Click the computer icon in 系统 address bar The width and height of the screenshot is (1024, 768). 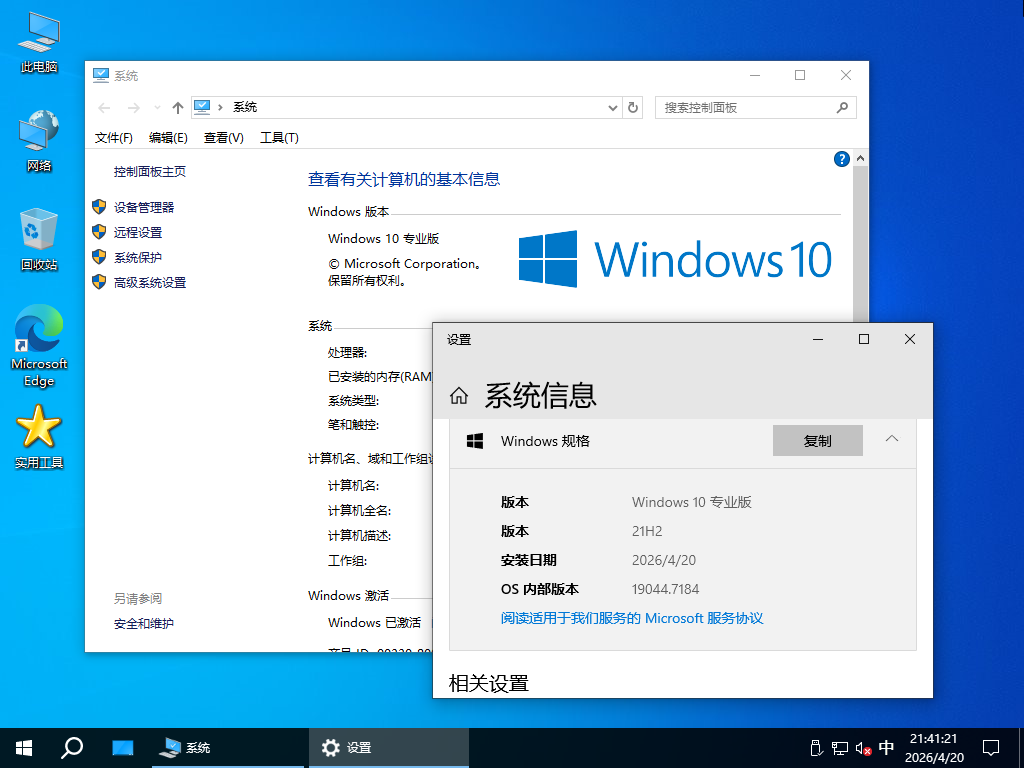[x=202, y=107]
